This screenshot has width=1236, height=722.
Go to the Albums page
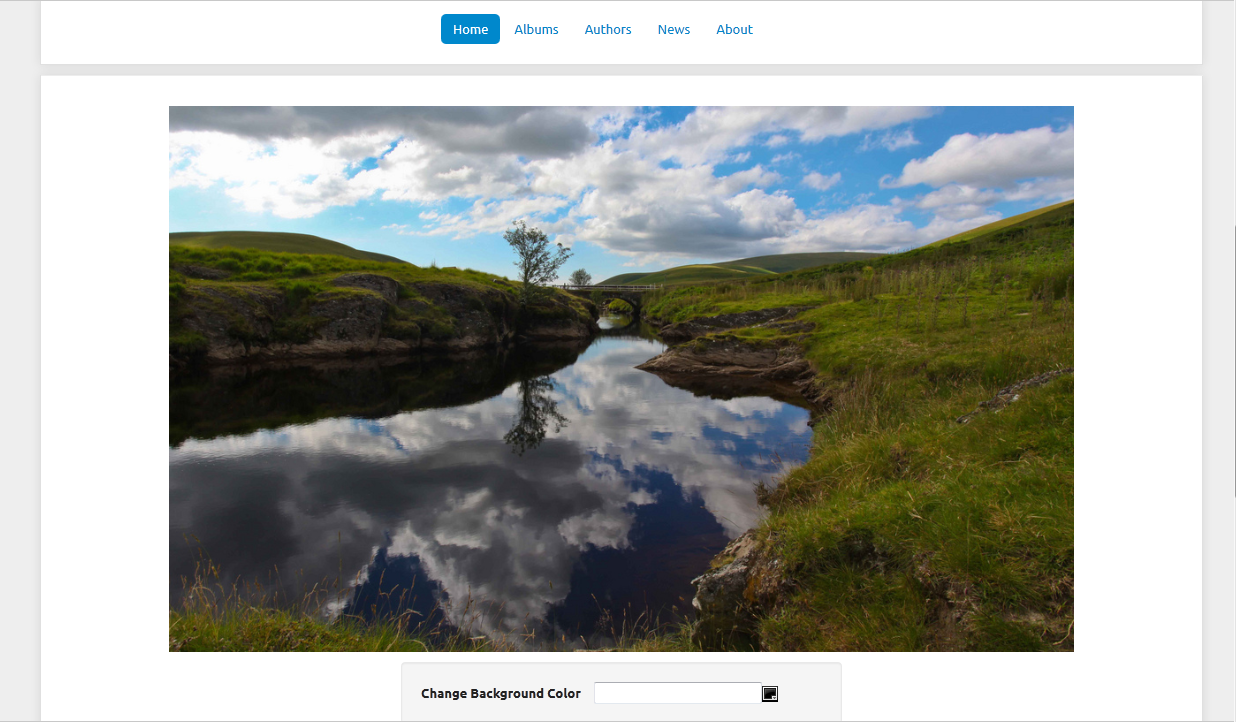(x=536, y=29)
